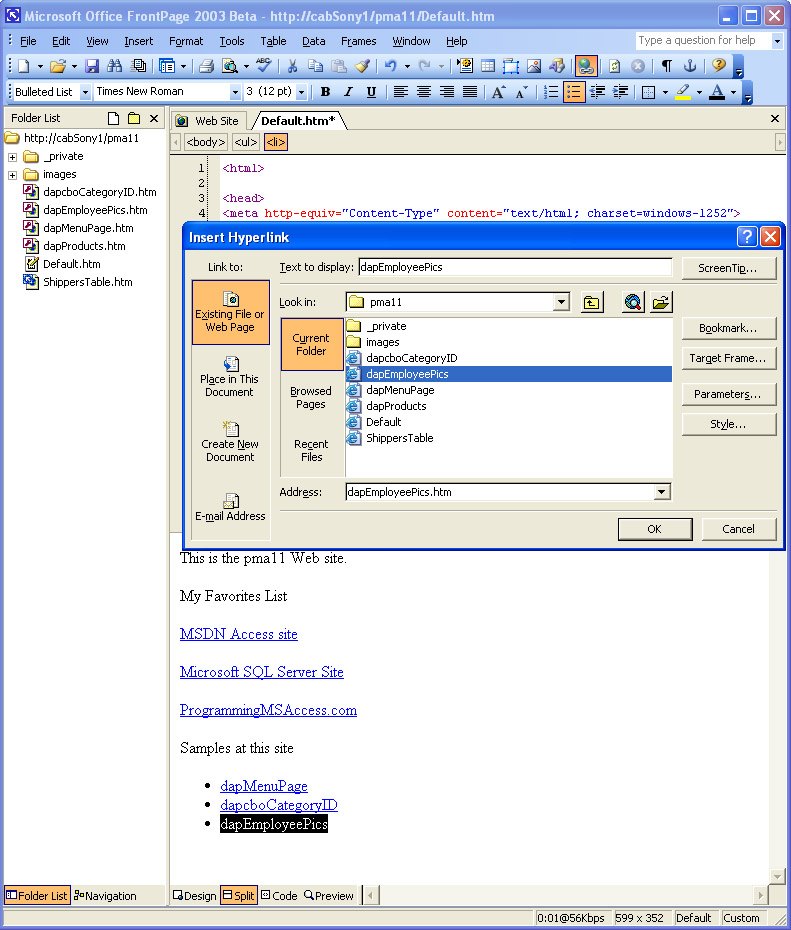The image size is (791, 930).
Task: Expand the Address dropdown list
Action: 661,492
